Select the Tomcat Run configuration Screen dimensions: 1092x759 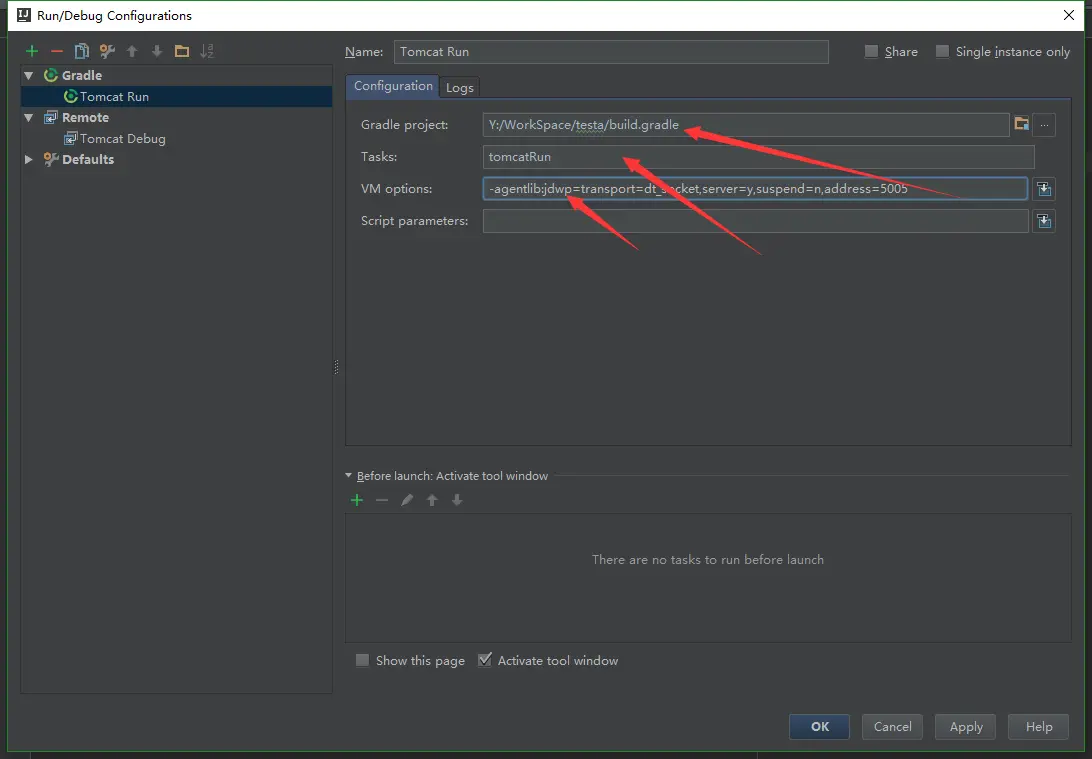tap(177, 96)
